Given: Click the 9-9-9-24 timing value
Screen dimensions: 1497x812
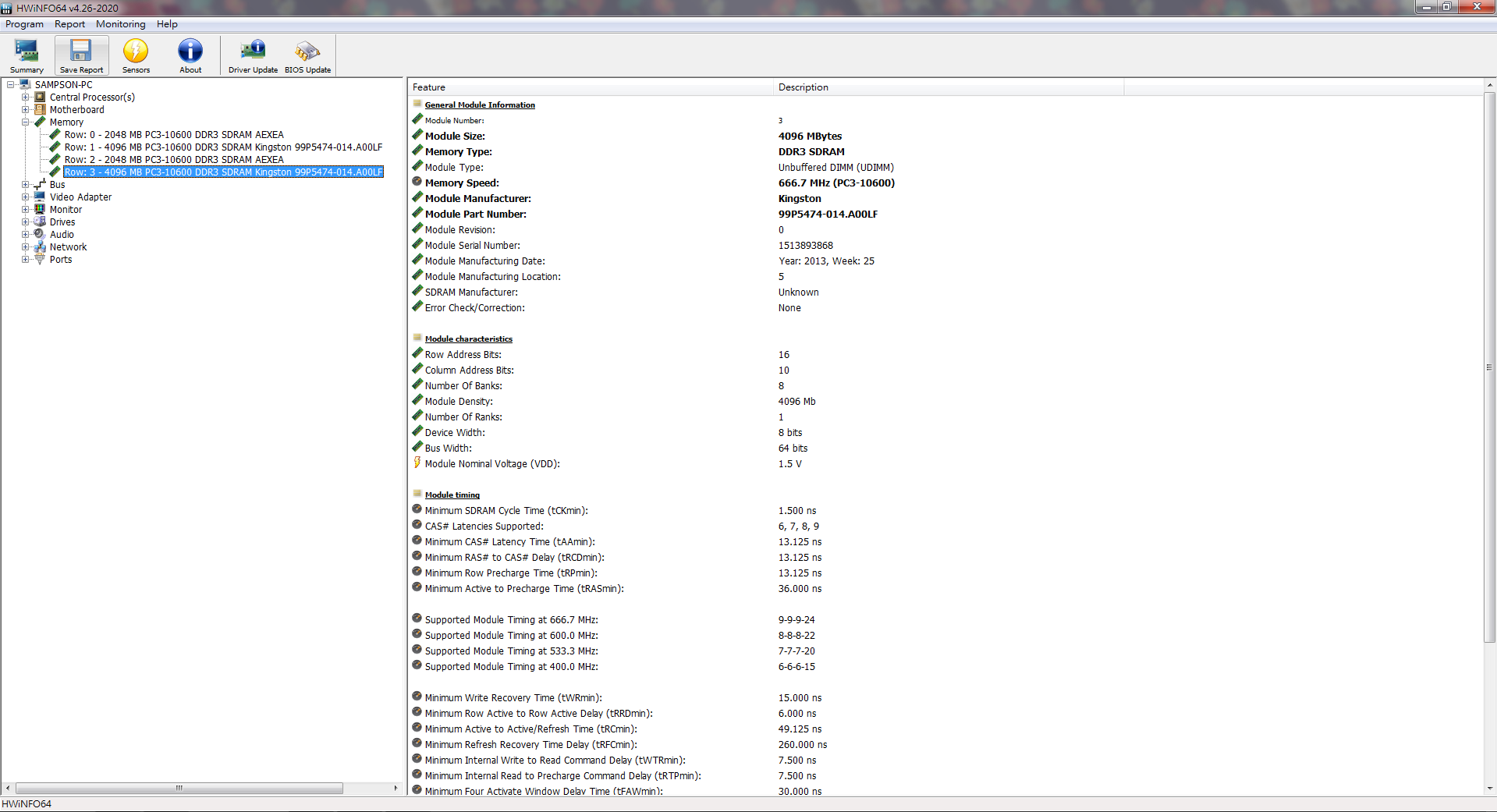Looking at the screenshot, I should coord(796,619).
